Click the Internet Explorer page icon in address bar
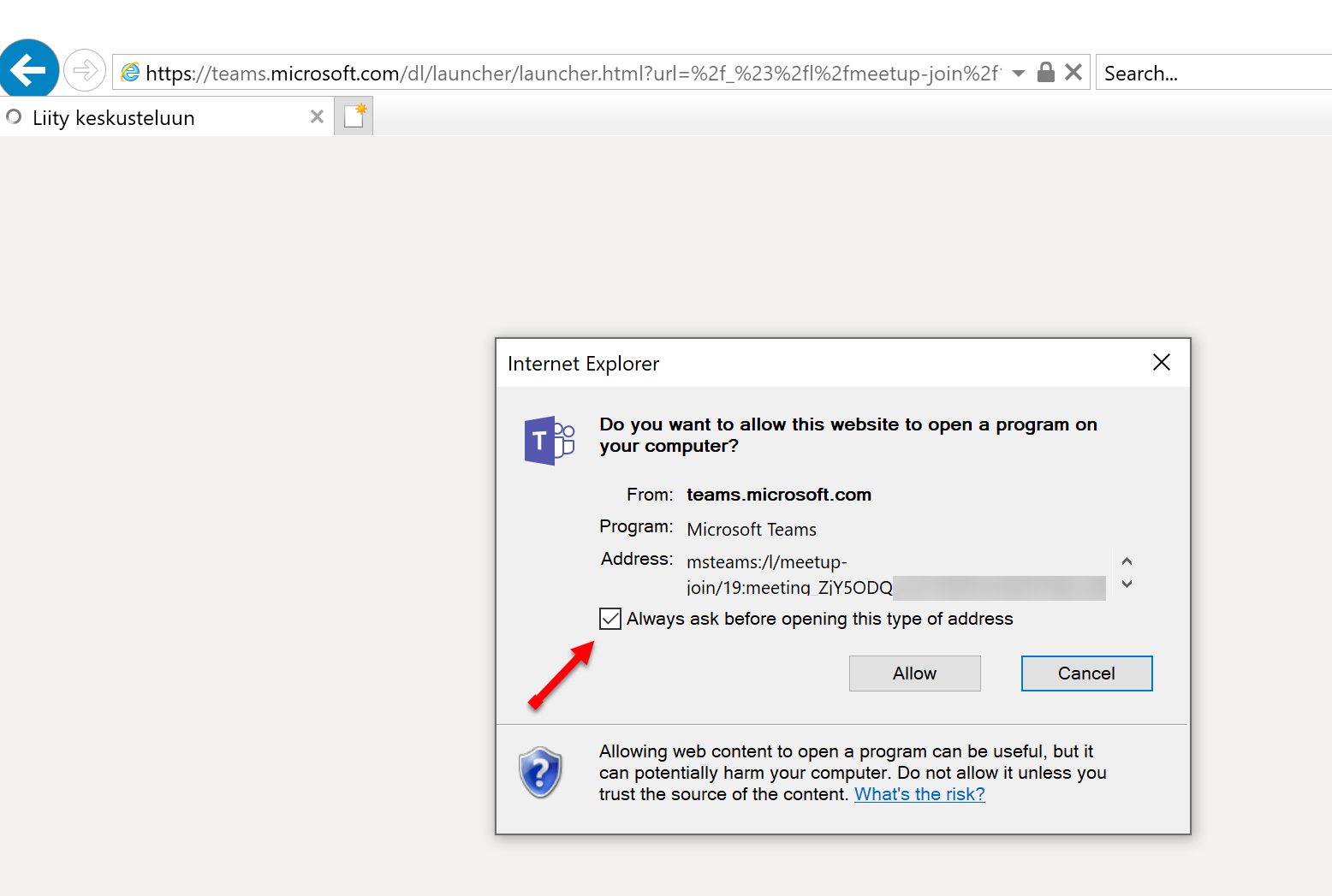 coord(130,73)
